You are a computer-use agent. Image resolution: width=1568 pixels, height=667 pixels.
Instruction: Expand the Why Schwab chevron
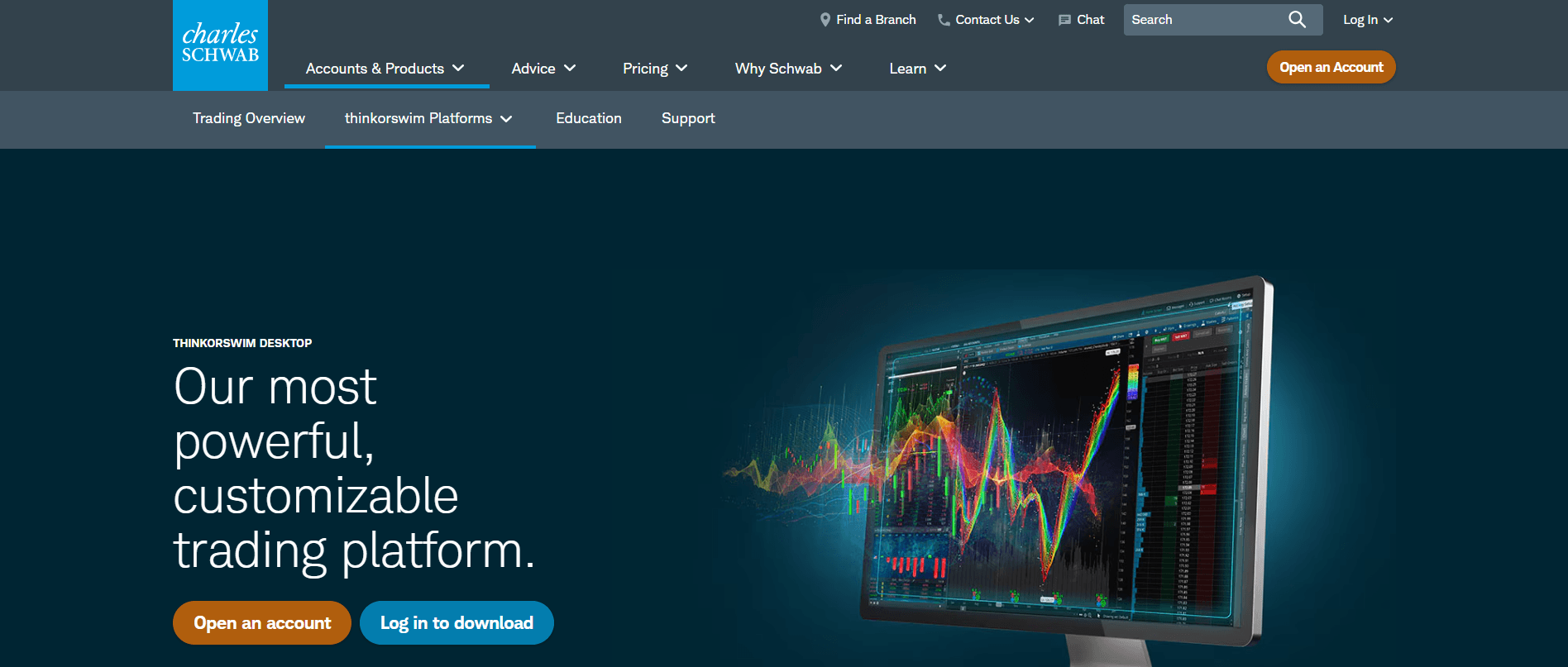836,68
